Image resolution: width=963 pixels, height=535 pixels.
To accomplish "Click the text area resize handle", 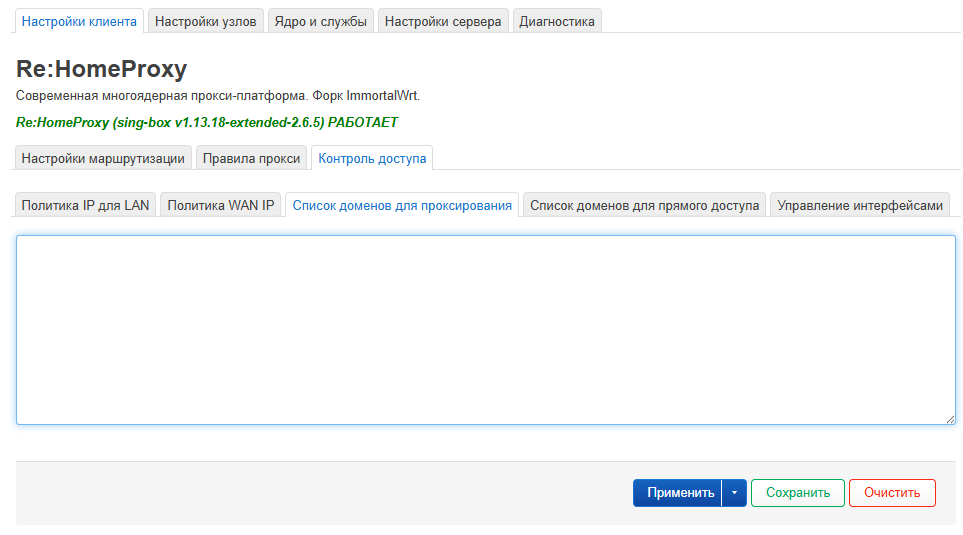I will tap(950, 419).
